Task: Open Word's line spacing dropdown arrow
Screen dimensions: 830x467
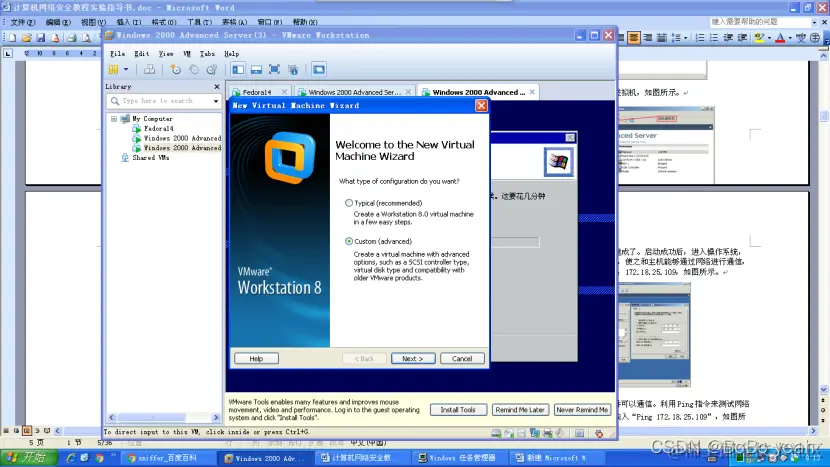Action: point(685,38)
